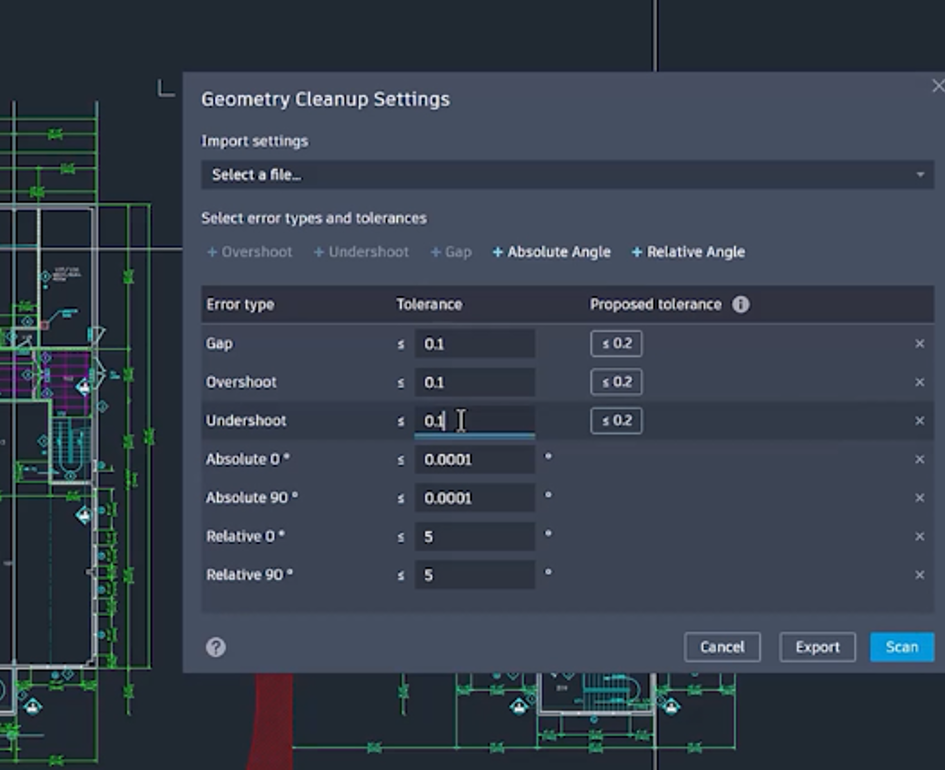The image size is (945, 770).
Task: Click the Export button
Action: click(x=817, y=647)
